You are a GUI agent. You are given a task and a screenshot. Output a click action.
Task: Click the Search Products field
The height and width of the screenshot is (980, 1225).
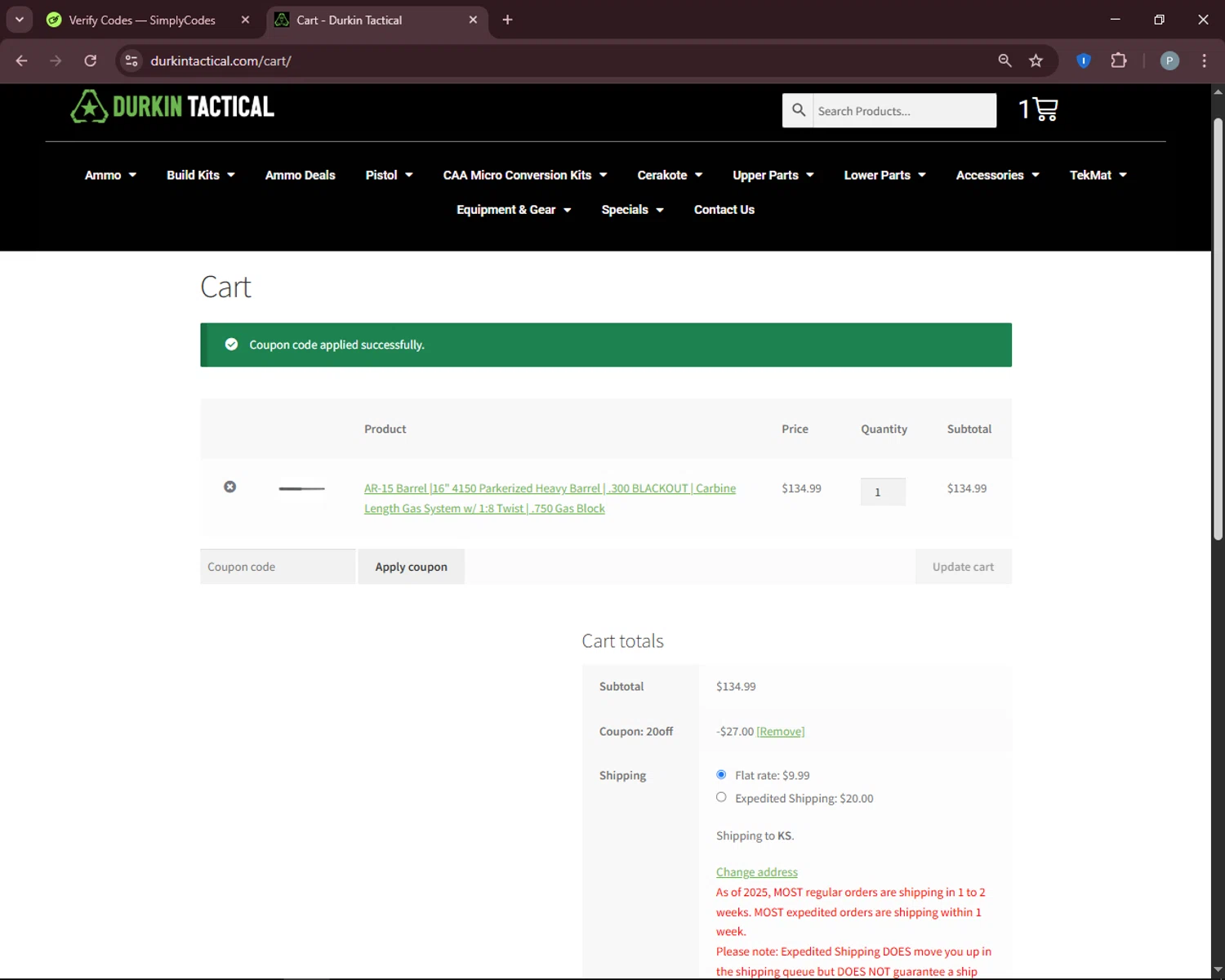pos(904,110)
